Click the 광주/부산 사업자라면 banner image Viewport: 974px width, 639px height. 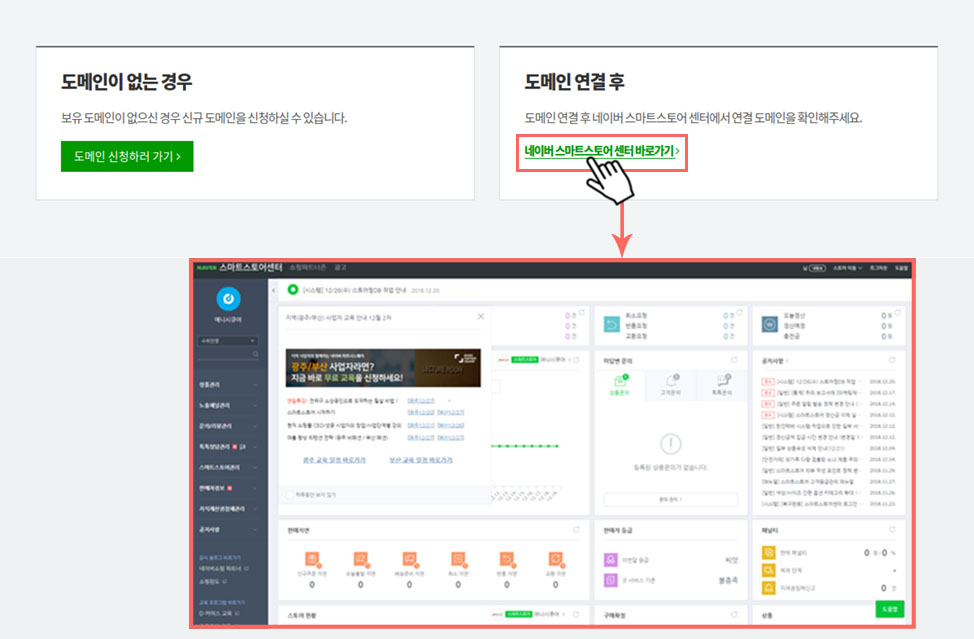point(383,368)
